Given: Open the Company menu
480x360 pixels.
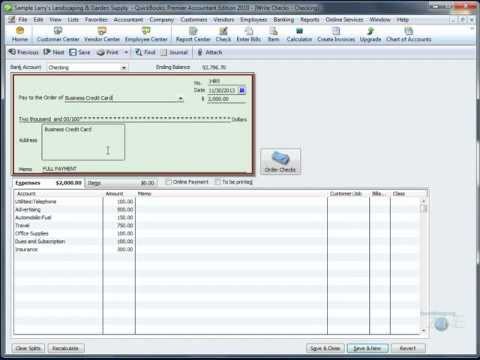Looking at the screenshot, I should point(162,20).
